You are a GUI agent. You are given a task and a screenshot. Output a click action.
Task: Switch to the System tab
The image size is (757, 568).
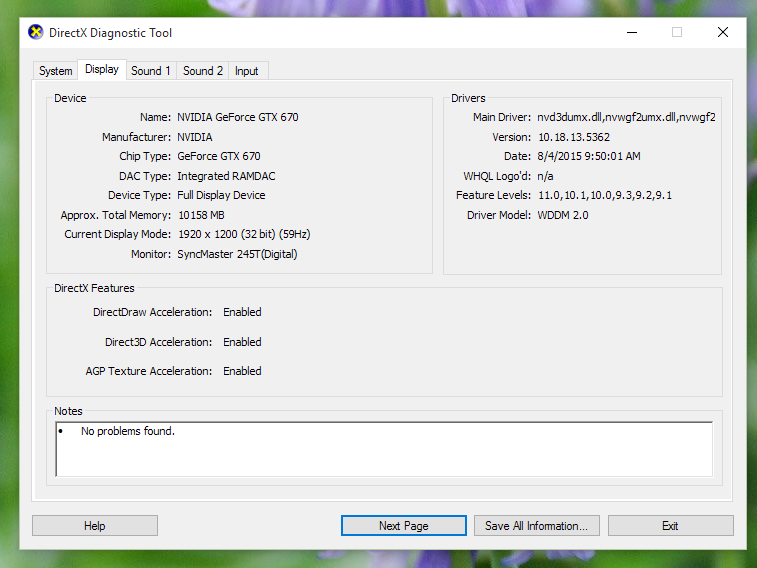tap(56, 71)
